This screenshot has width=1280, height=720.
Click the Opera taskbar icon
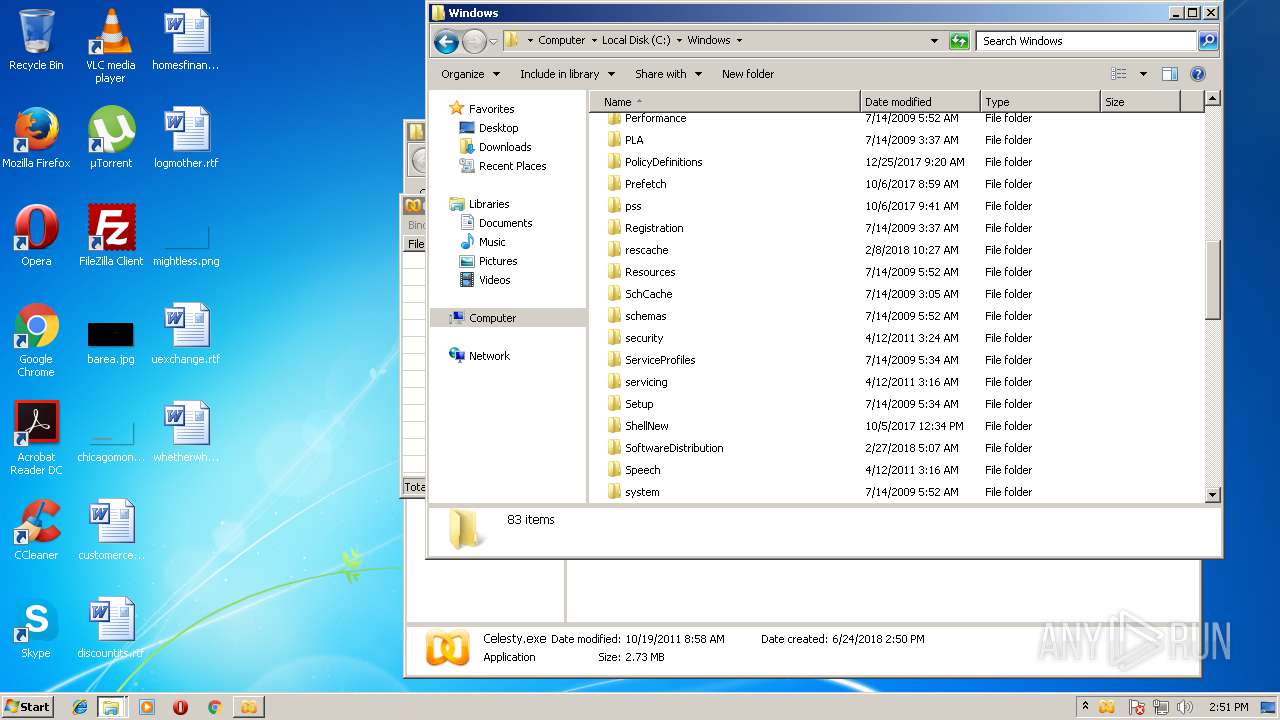[180, 707]
